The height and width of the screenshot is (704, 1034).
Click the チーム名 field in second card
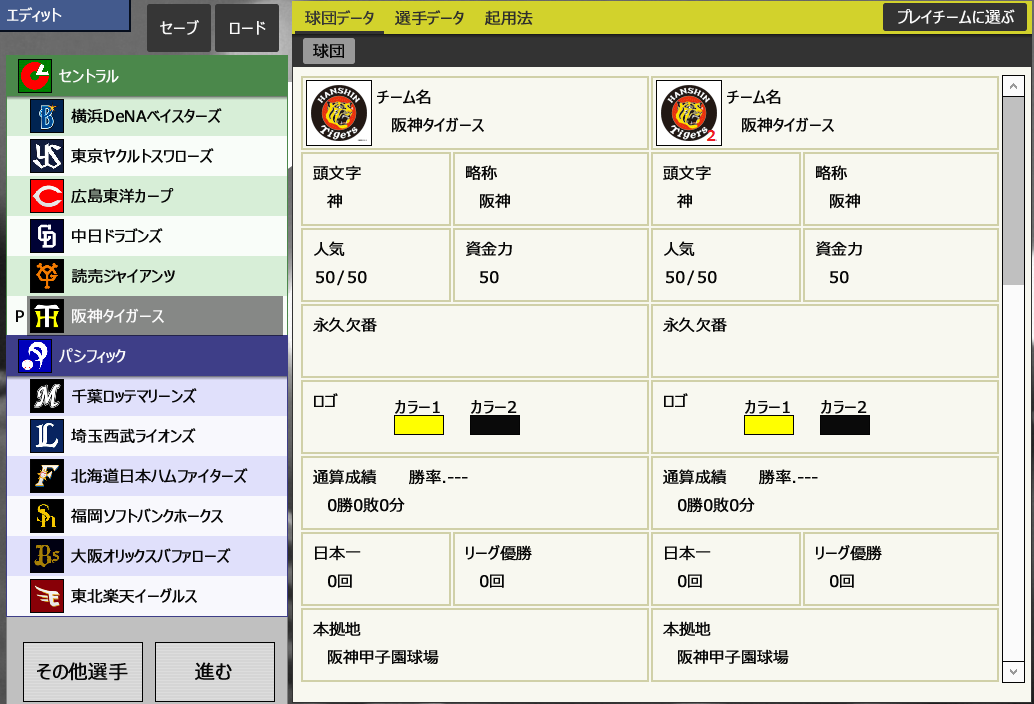tap(825, 113)
